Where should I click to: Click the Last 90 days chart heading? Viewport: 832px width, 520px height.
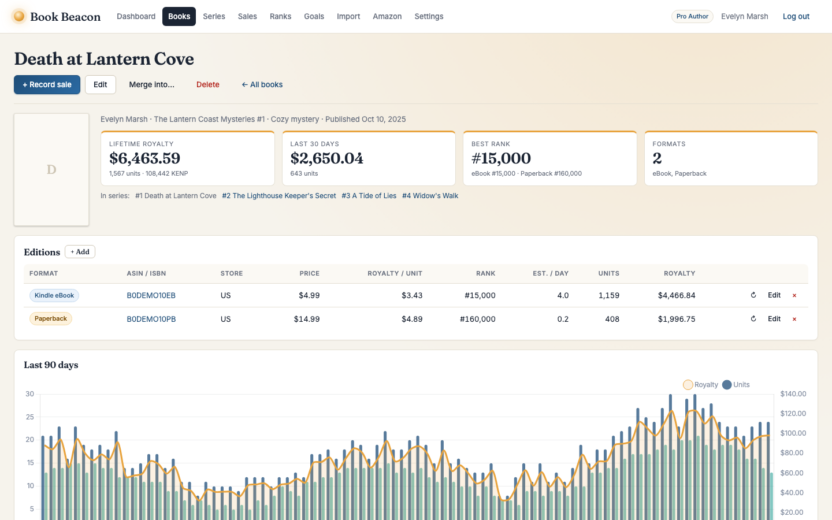(x=51, y=365)
